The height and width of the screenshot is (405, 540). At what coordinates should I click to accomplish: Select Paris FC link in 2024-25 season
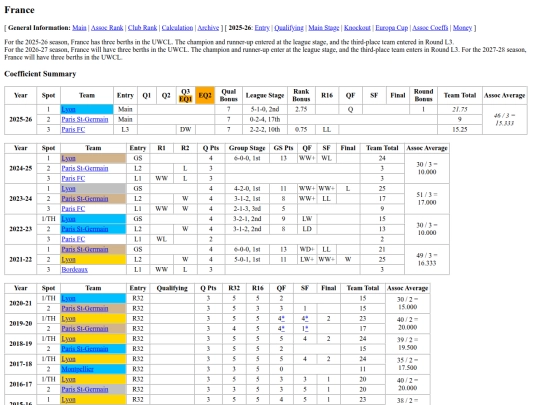pyautogui.click(x=73, y=178)
